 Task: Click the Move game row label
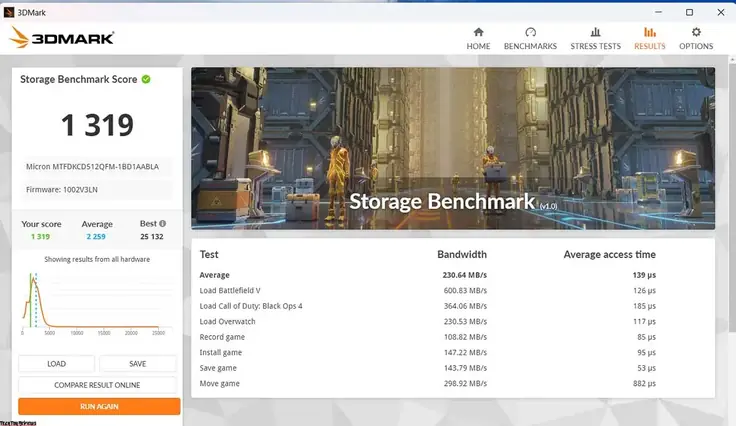tap(219, 383)
